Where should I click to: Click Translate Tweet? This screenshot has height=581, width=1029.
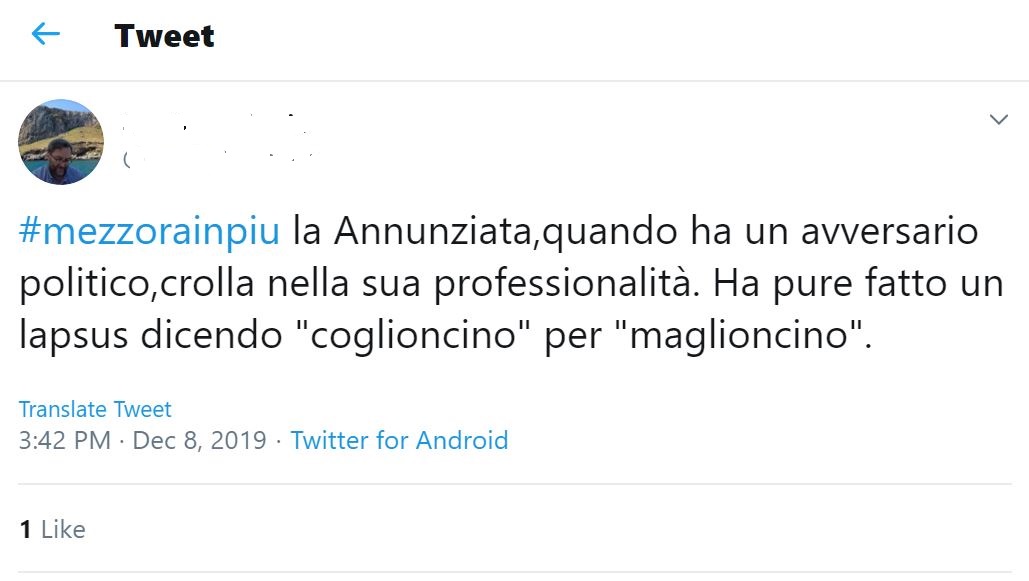coord(95,409)
